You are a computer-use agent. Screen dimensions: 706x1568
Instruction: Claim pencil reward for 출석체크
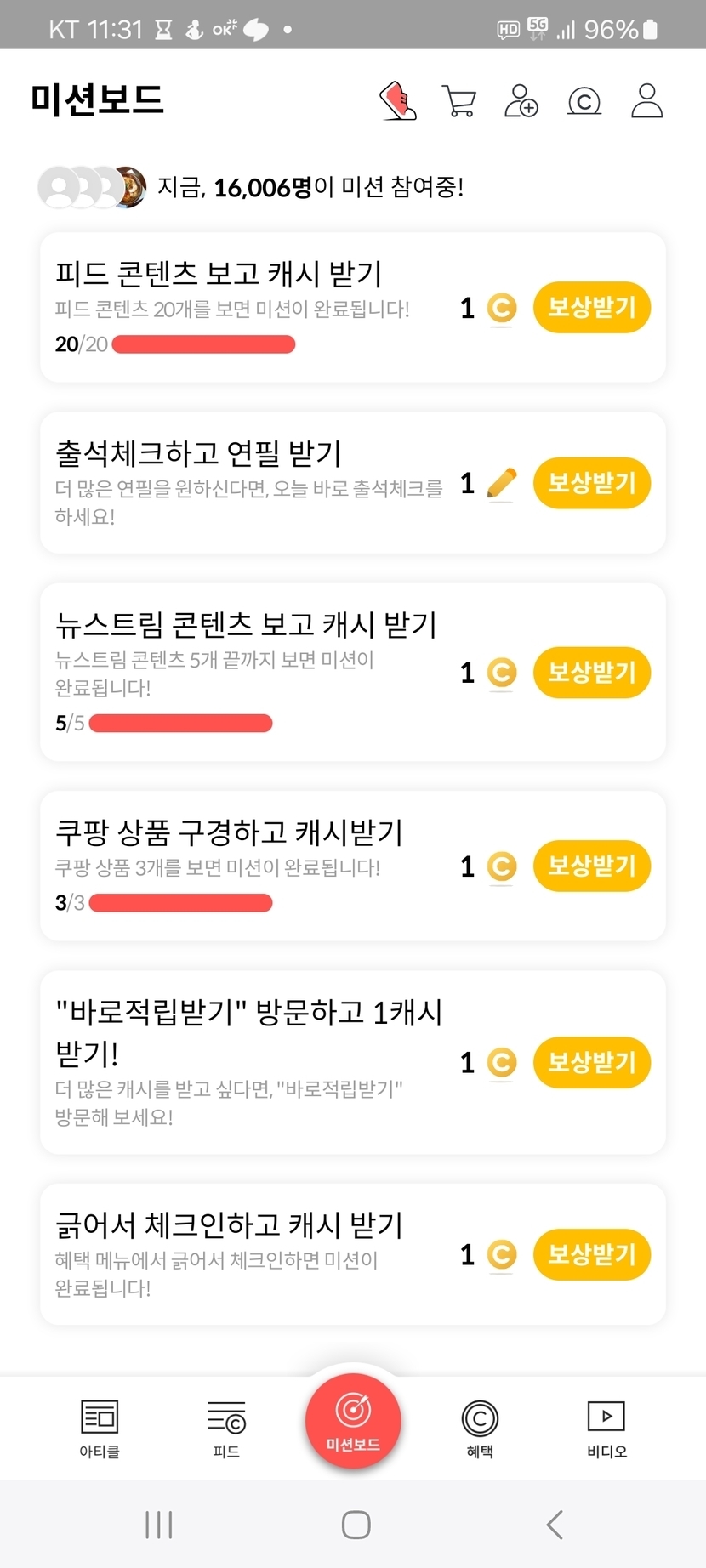tap(592, 483)
